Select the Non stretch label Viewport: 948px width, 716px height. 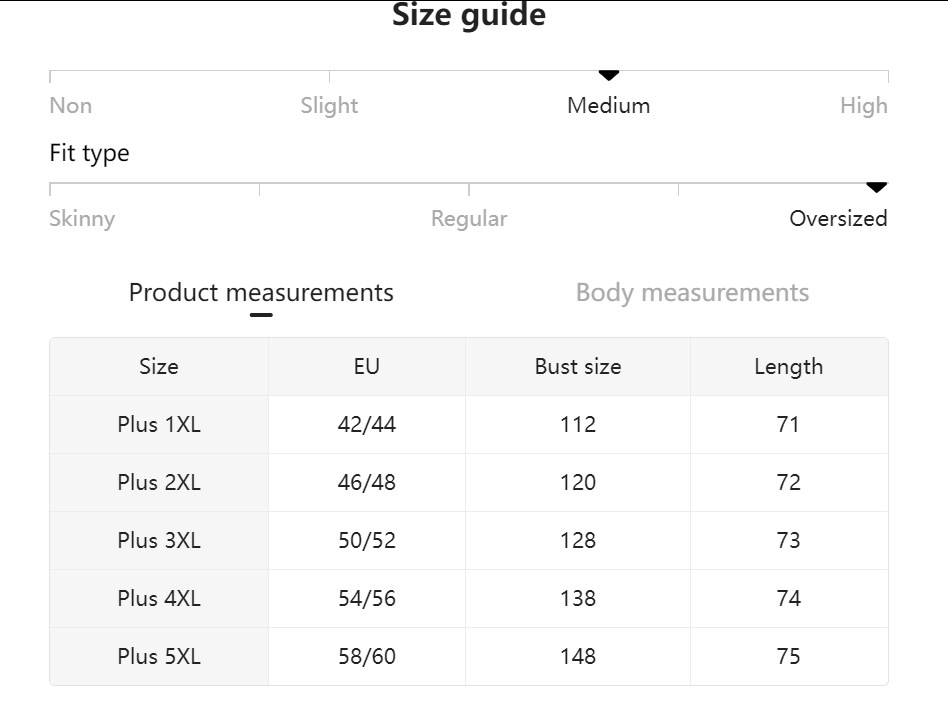click(71, 106)
